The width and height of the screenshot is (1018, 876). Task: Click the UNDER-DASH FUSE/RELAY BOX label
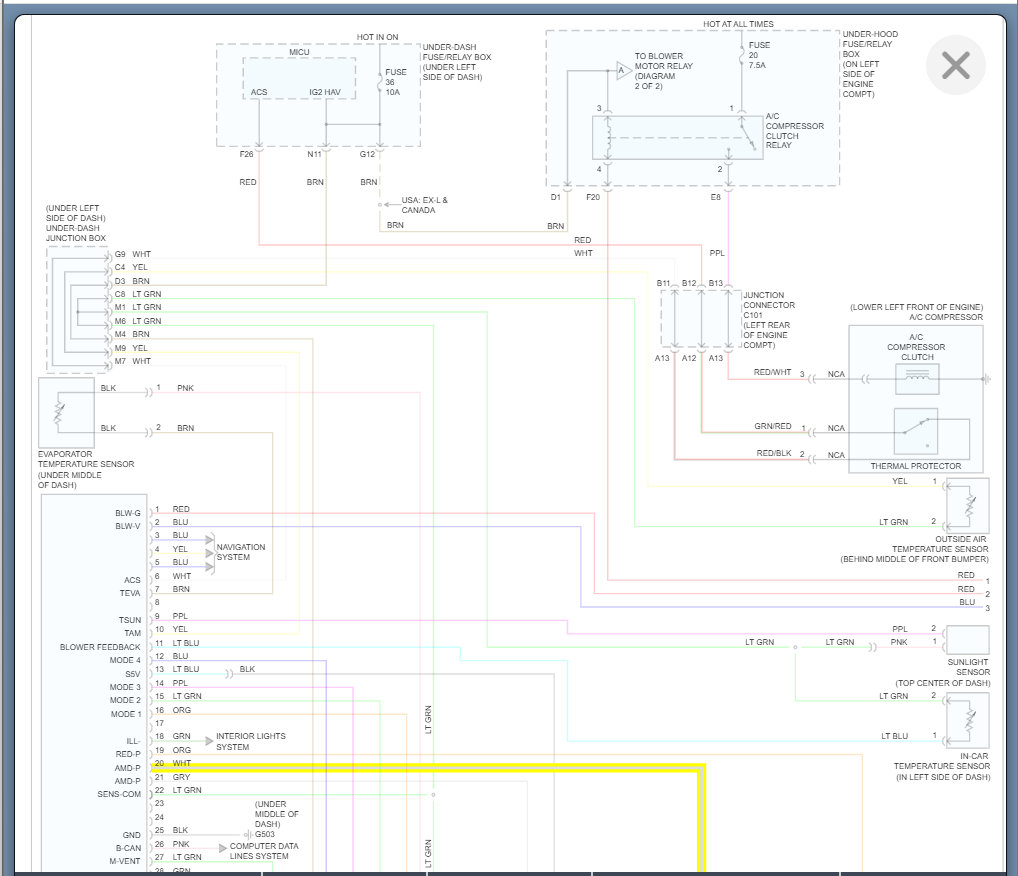point(456,62)
